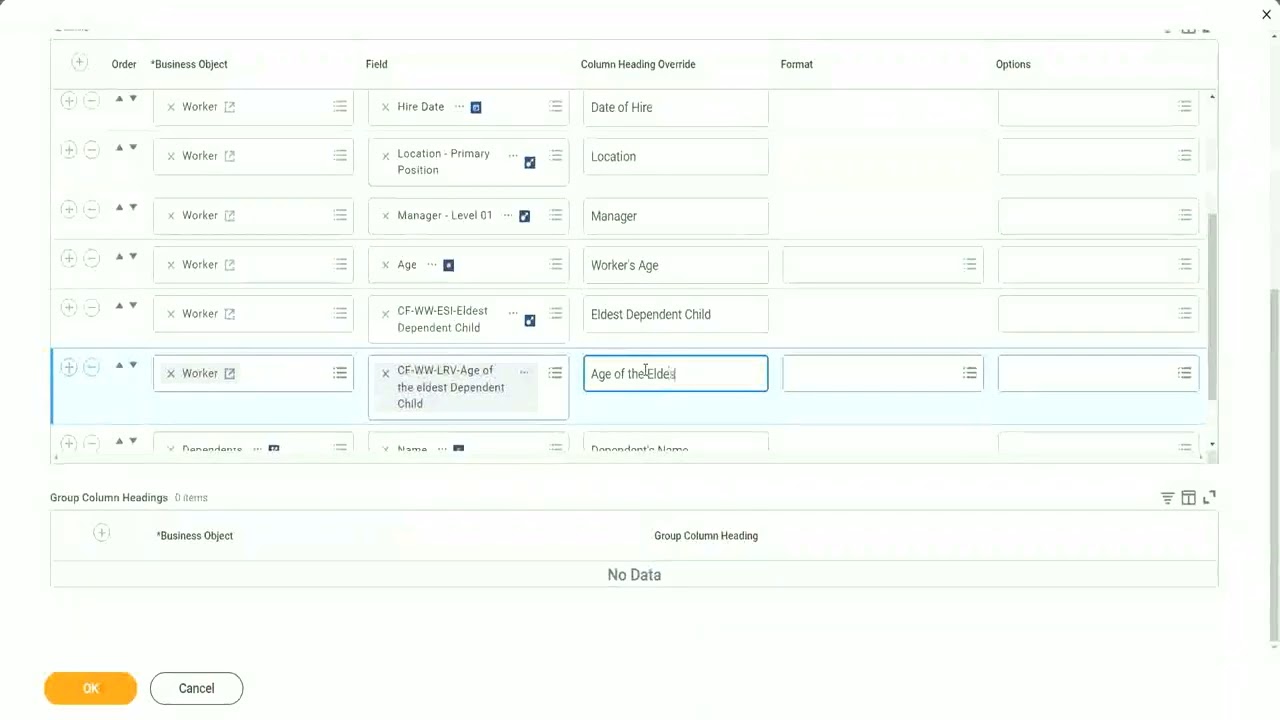1280x720 pixels.
Task: Remove the Age field value
Action: 386,265
